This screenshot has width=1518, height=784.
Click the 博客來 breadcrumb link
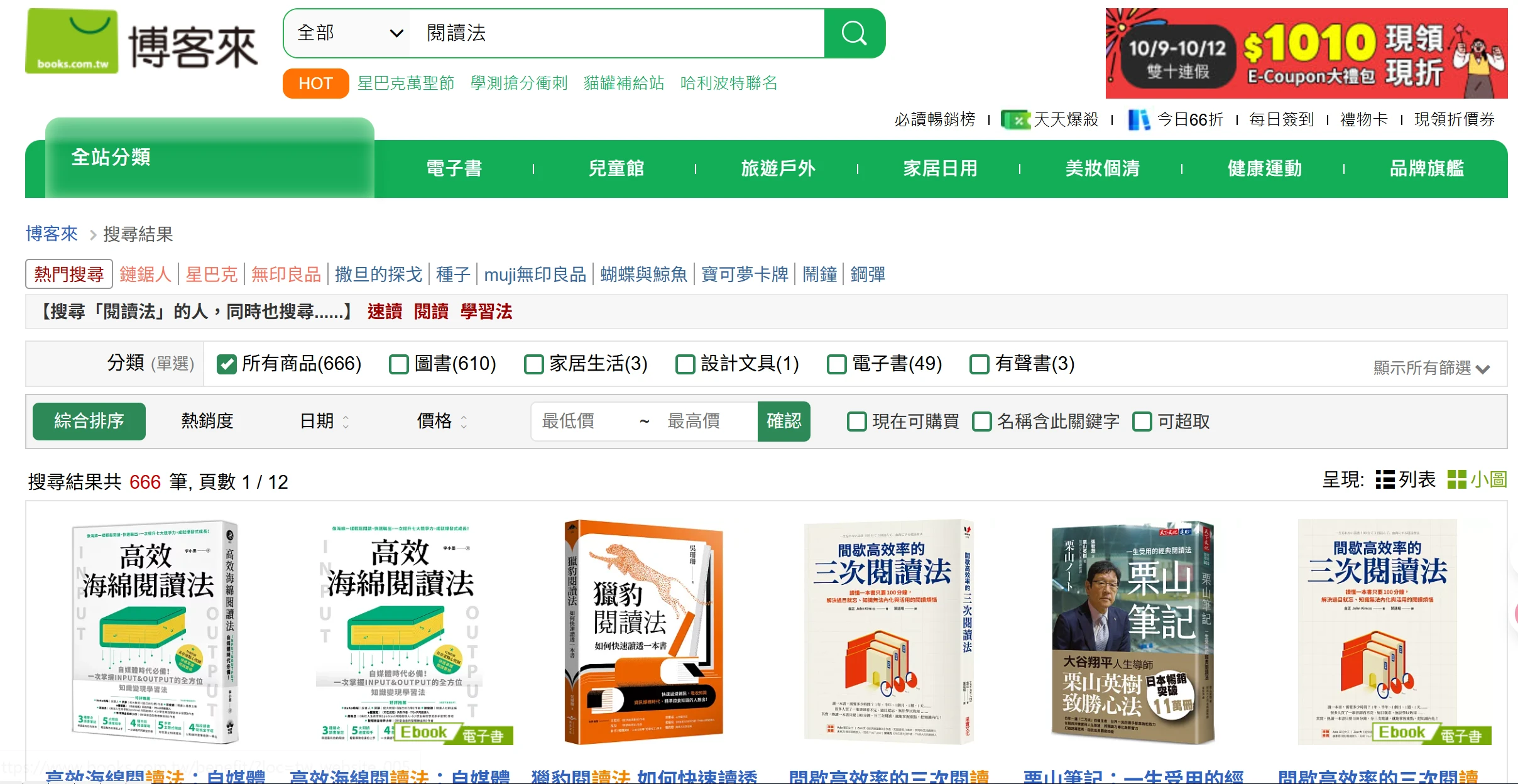click(x=52, y=234)
